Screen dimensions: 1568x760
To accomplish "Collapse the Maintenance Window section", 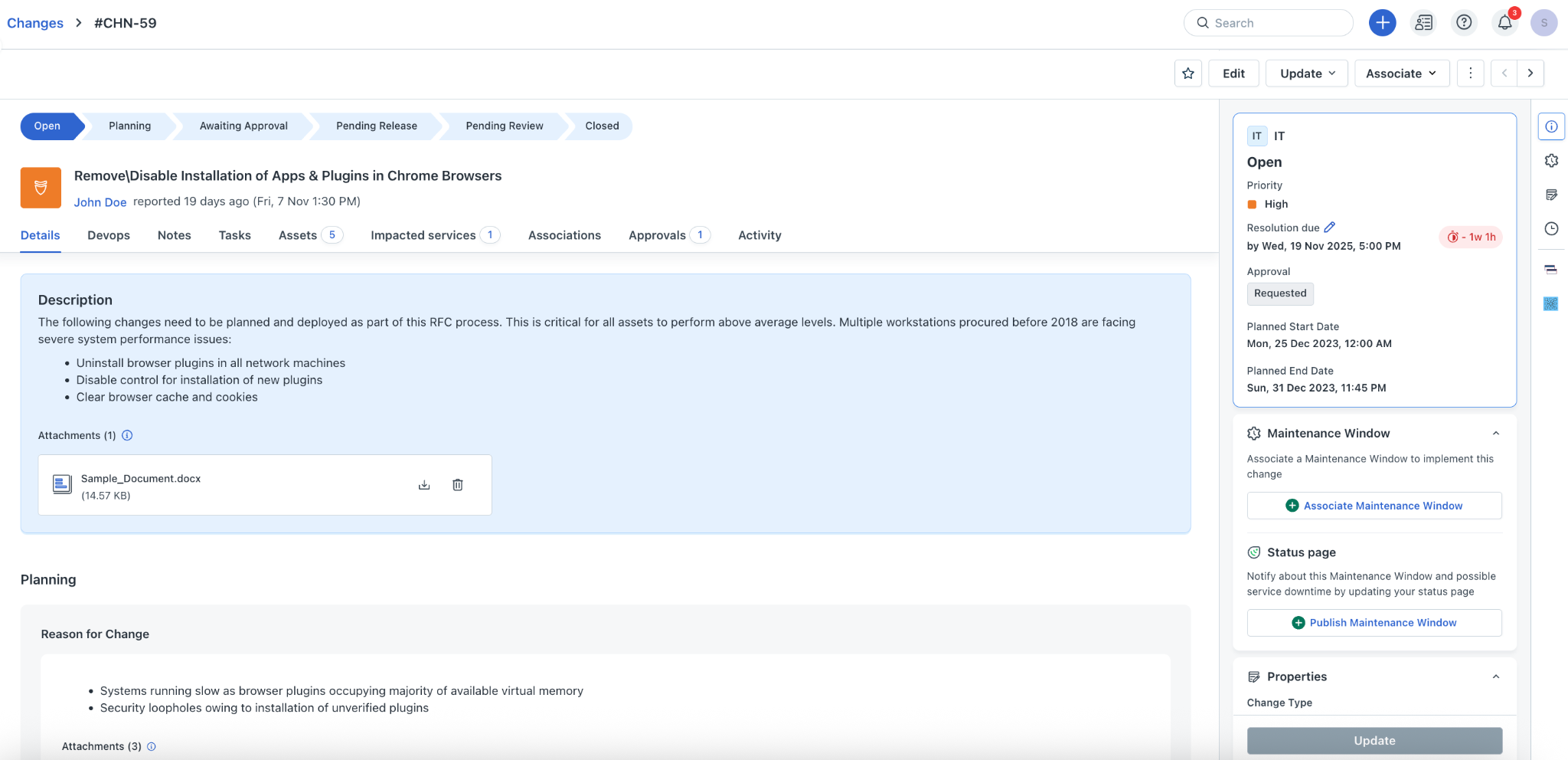I will [1496, 434].
